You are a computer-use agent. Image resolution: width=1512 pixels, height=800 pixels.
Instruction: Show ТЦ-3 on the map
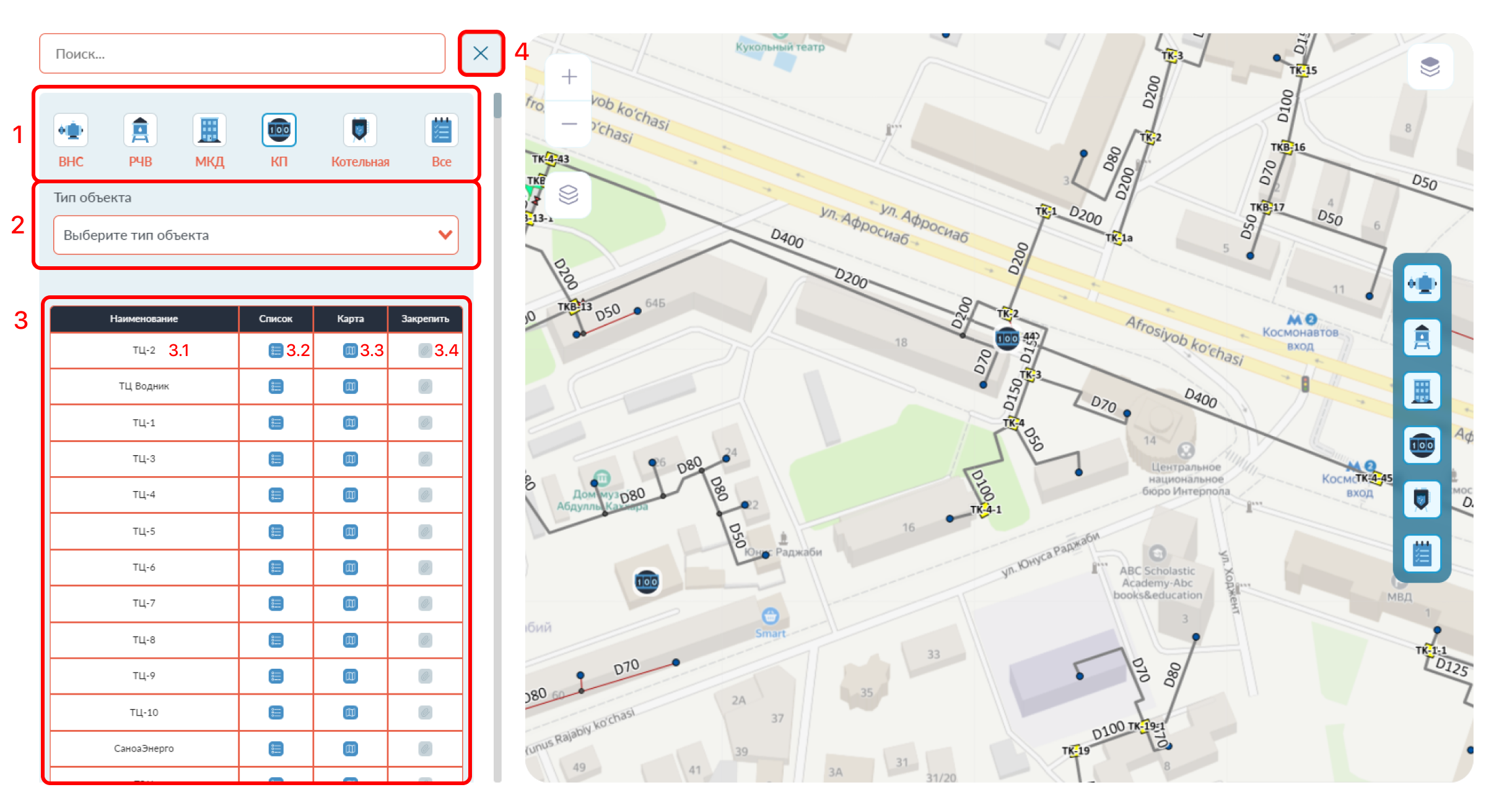pos(350,459)
